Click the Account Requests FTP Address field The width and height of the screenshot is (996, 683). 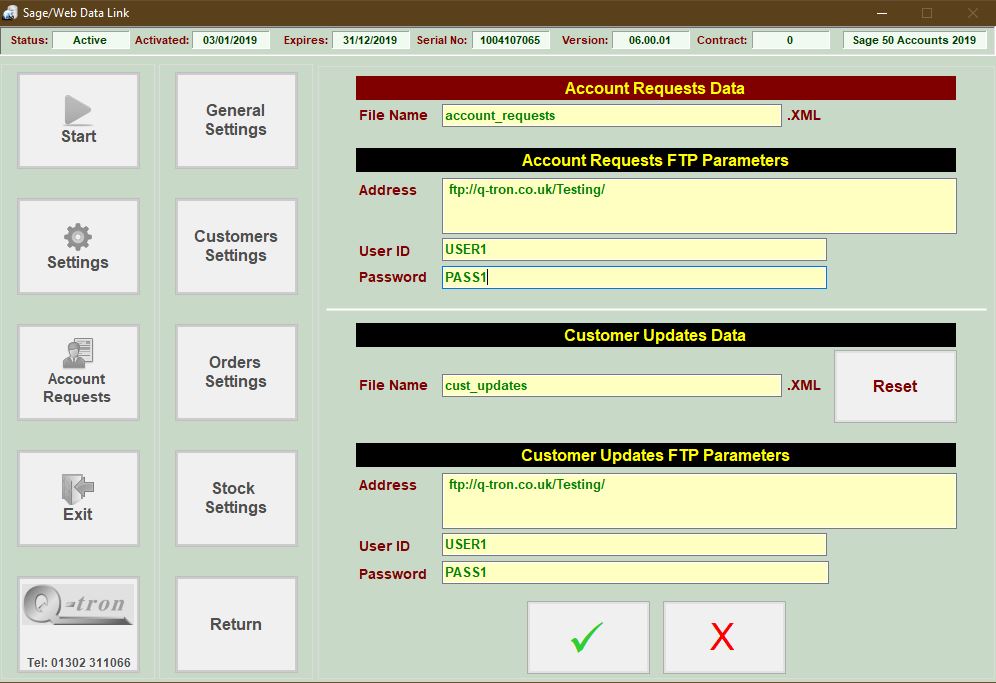[699, 206]
